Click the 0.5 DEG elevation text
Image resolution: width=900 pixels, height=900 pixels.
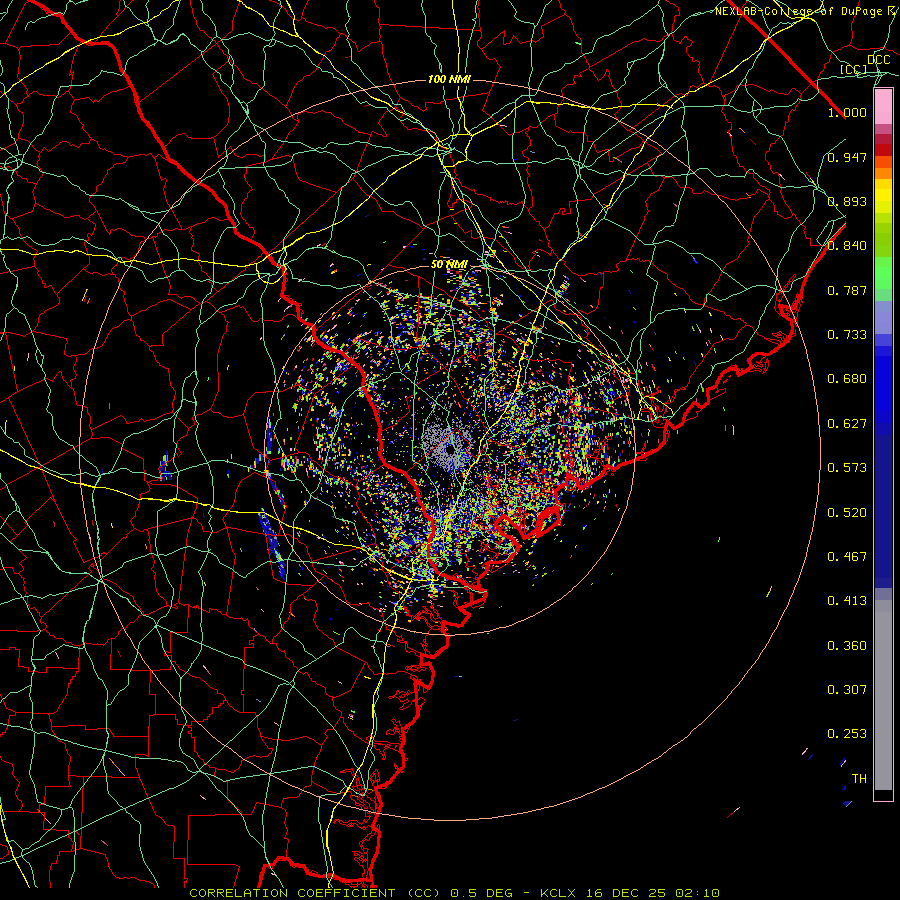(481, 893)
